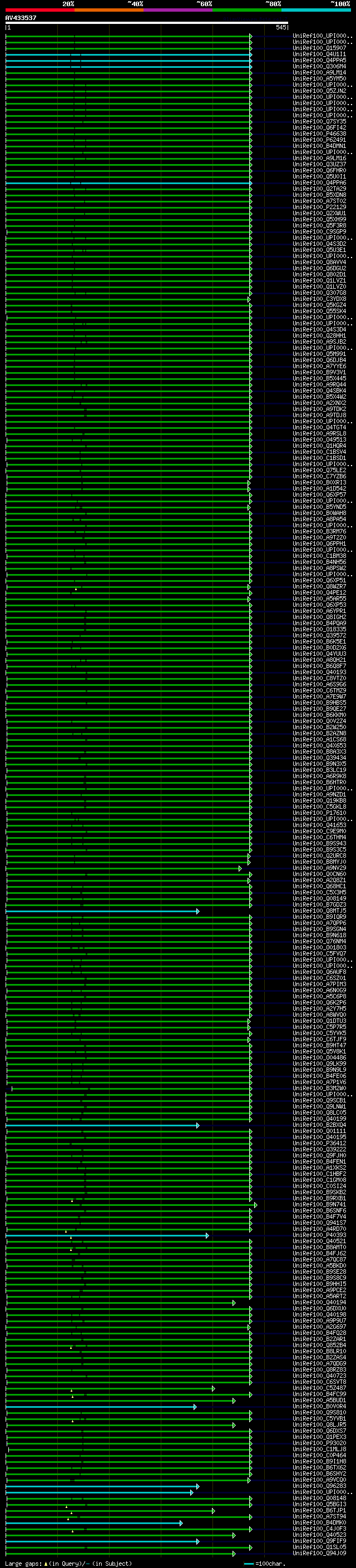Screen dimensions: 356x1568
Task: Select label UniRef100_A7ST02
Action: (x=319, y=201)
